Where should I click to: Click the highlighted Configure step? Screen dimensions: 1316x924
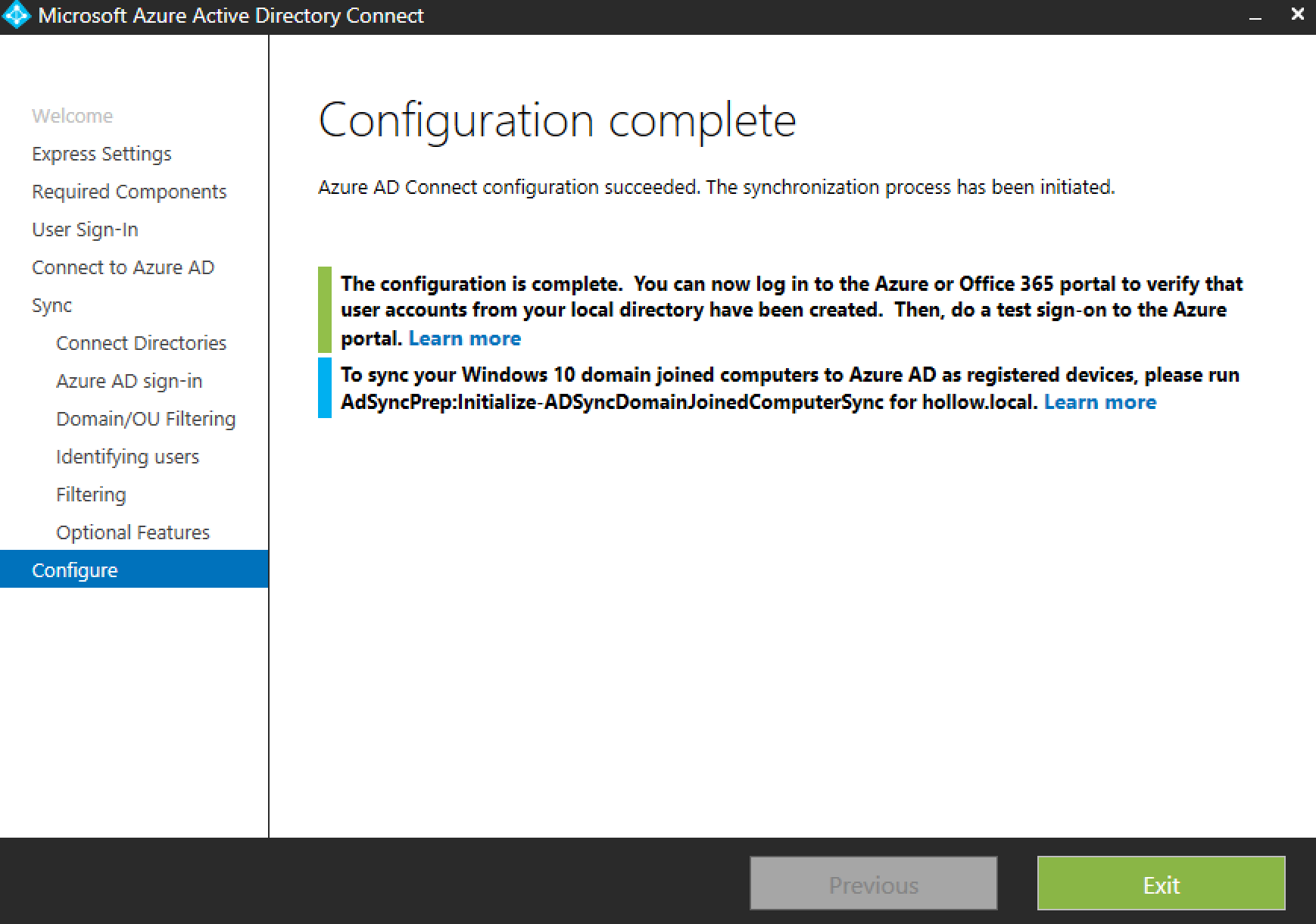coord(75,570)
